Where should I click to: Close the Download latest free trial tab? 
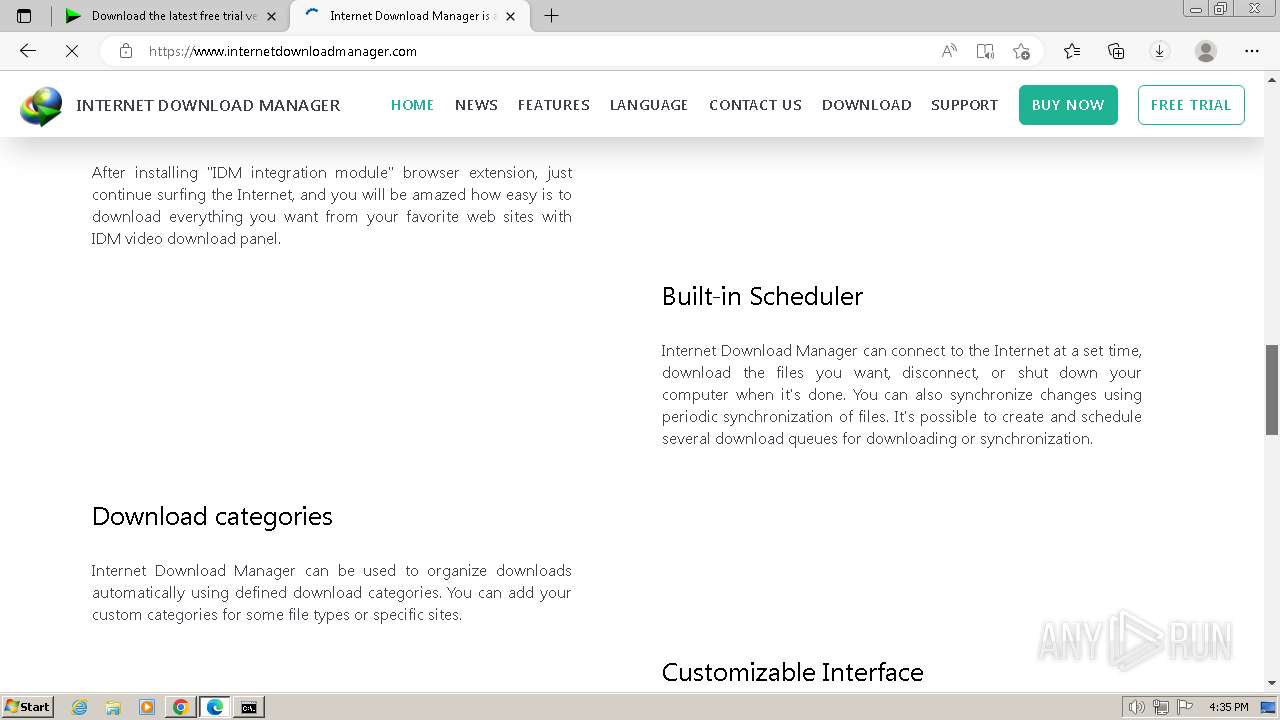[x=271, y=16]
